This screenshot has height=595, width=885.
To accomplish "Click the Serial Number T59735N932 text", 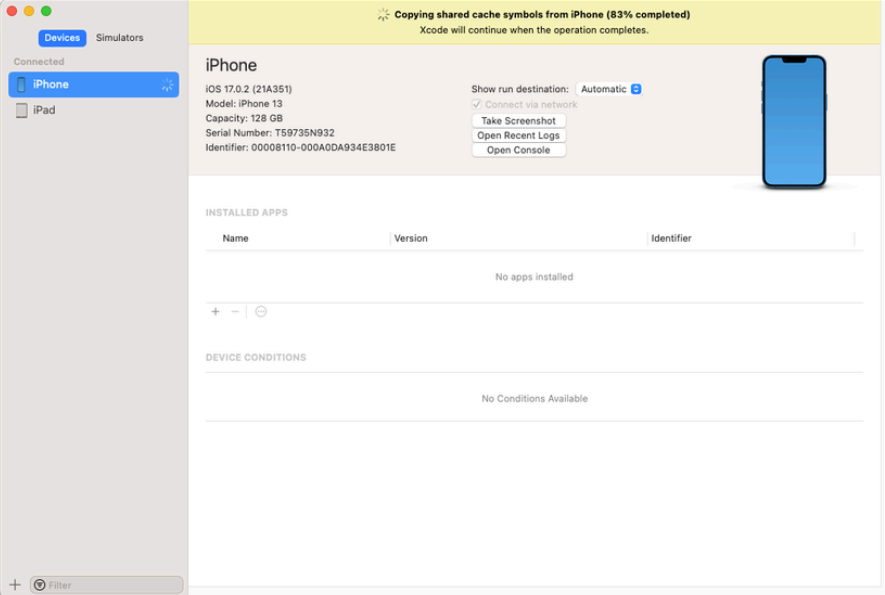I will [x=270, y=133].
